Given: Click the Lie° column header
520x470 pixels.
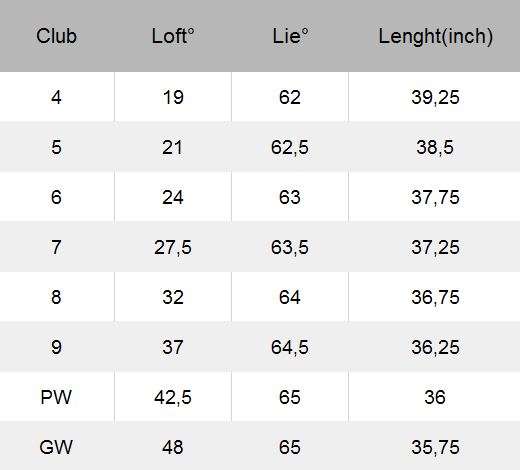Looking at the screenshot, I should (290, 36).
